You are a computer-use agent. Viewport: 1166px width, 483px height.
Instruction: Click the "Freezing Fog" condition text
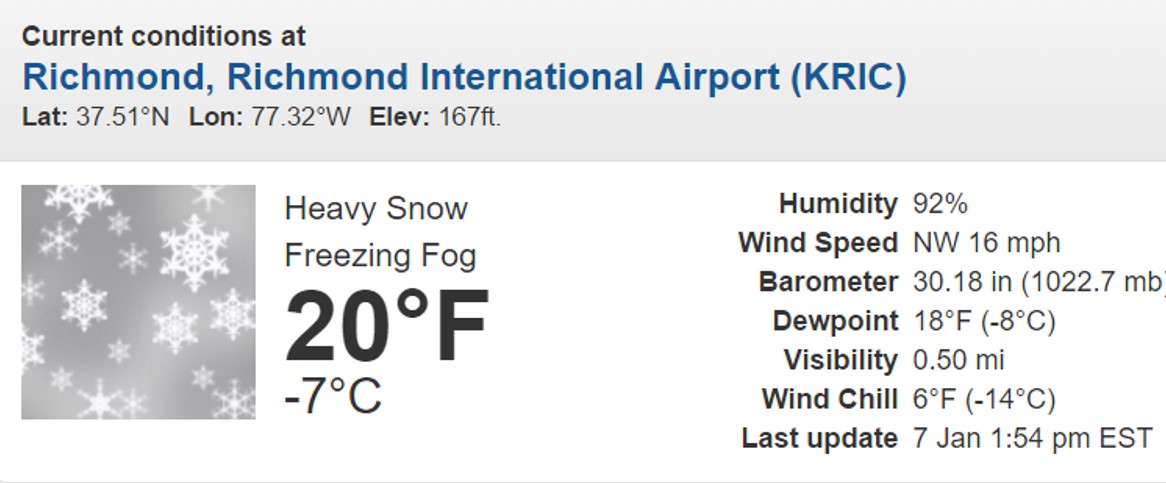click(x=380, y=256)
